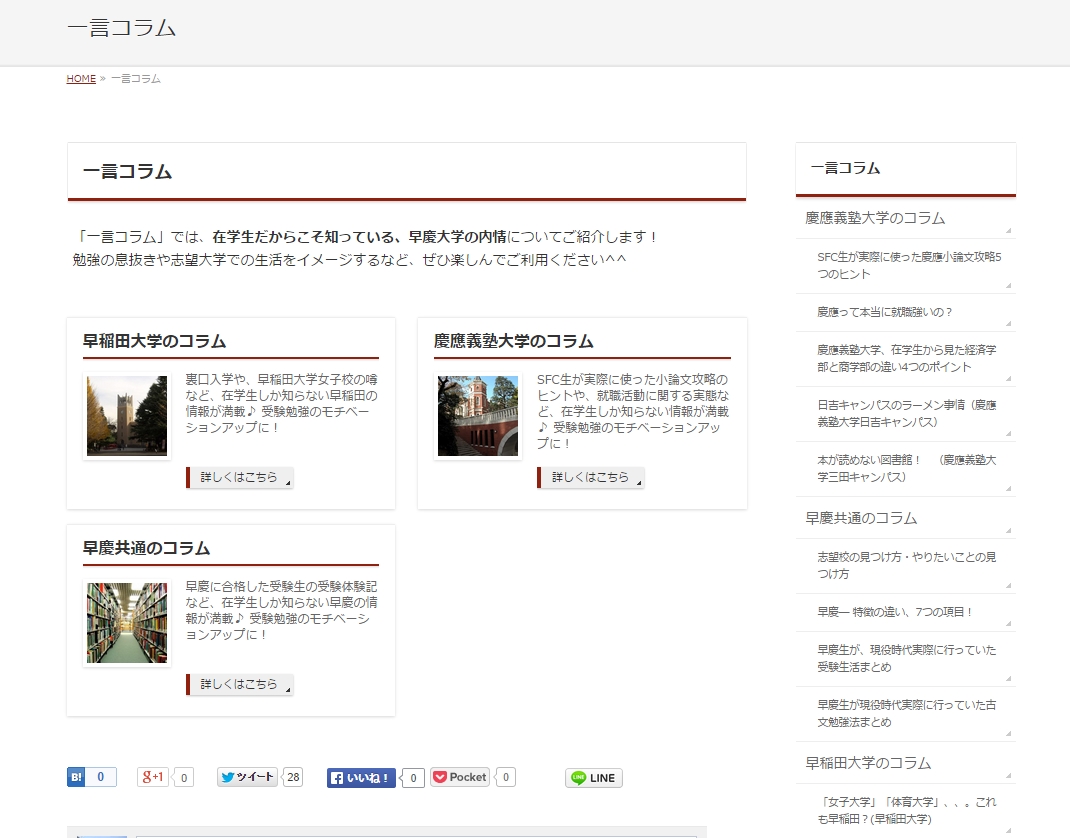
Task: Click 詳しくはこちら under 早慶共通のコラム
Action: pos(240,684)
